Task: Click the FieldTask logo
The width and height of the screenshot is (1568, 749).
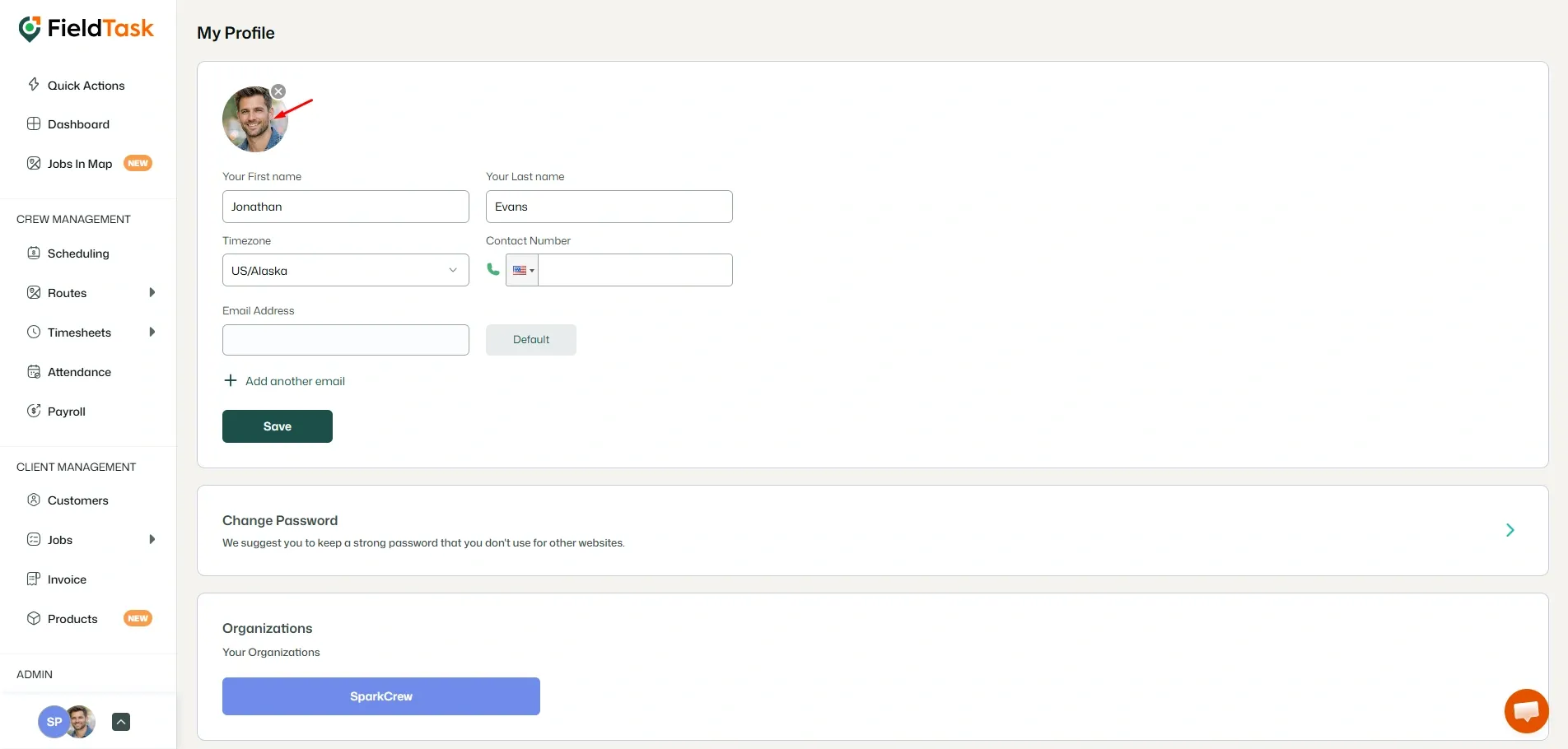Action: pos(86,29)
